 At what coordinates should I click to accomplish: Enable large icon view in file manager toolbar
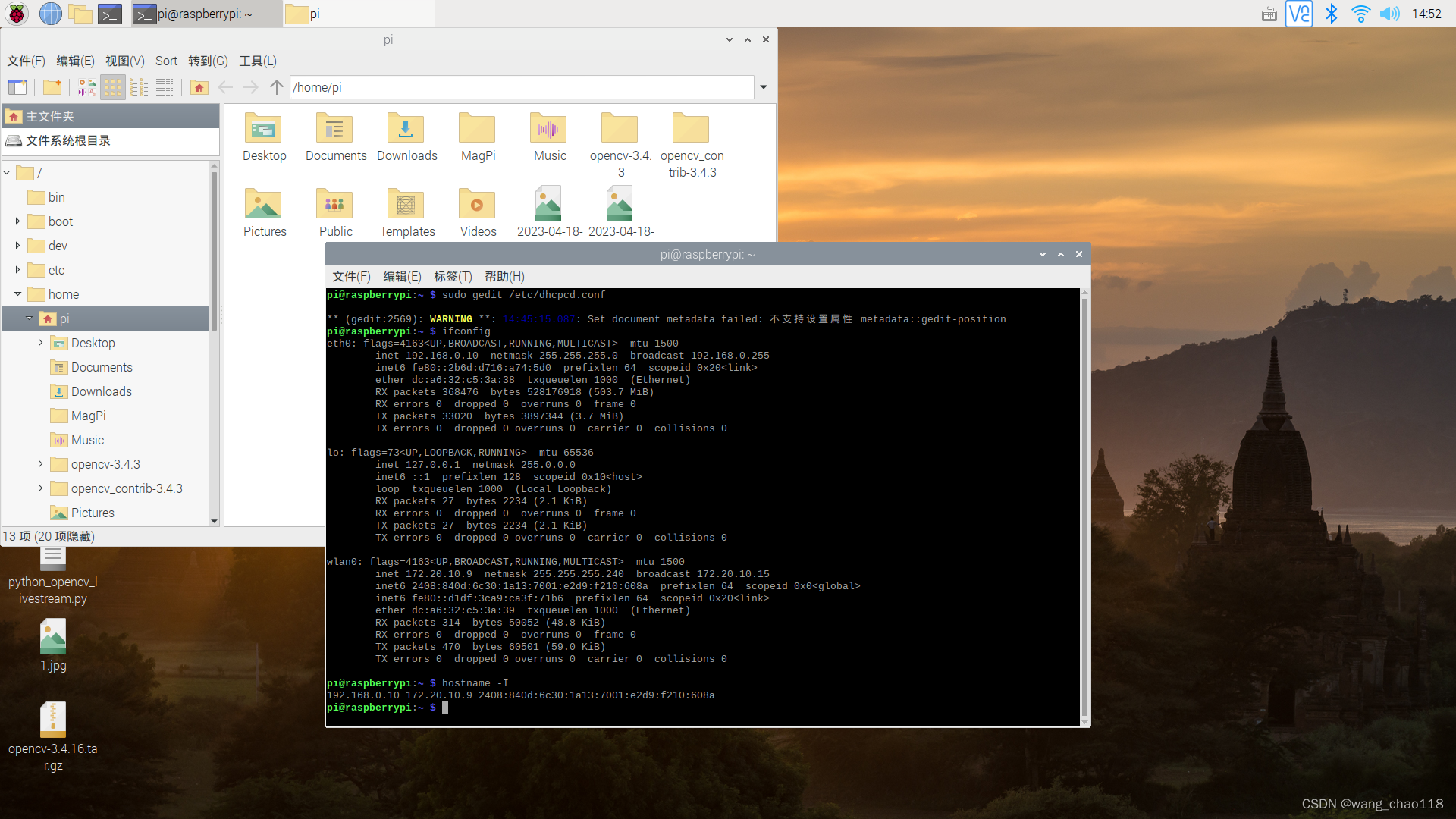tap(113, 88)
